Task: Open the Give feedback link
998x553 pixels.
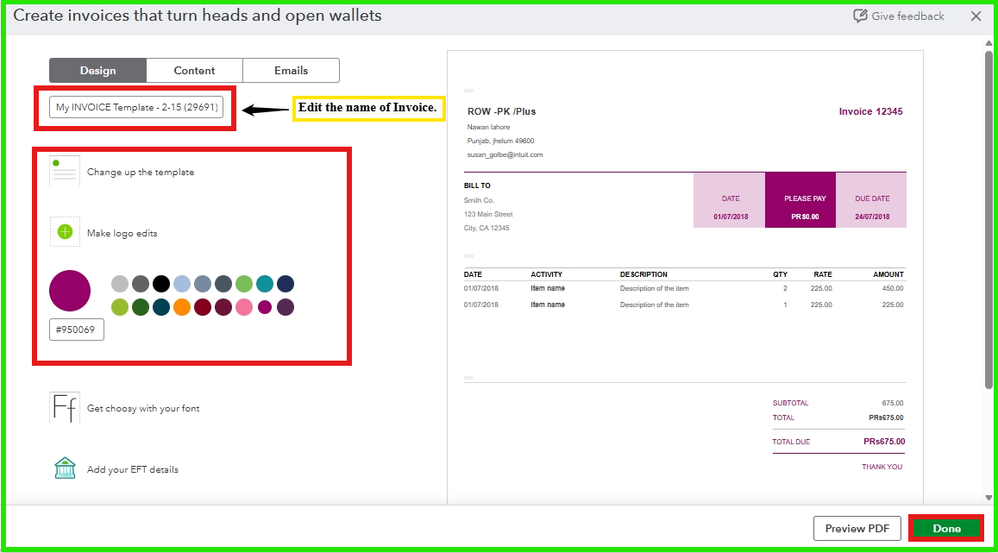Action: (908, 16)
